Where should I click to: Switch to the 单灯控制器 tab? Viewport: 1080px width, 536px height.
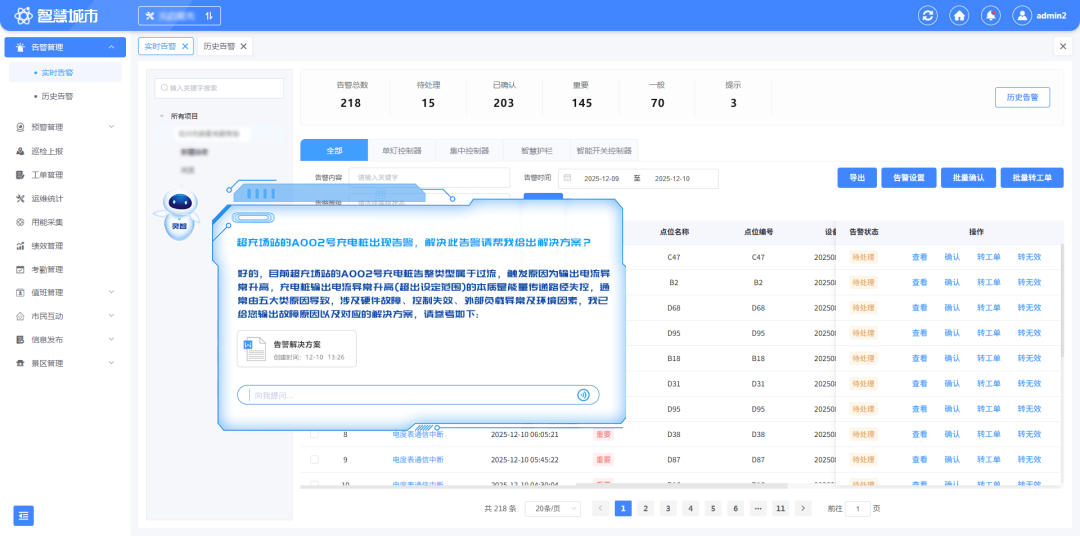click(401, 151)
